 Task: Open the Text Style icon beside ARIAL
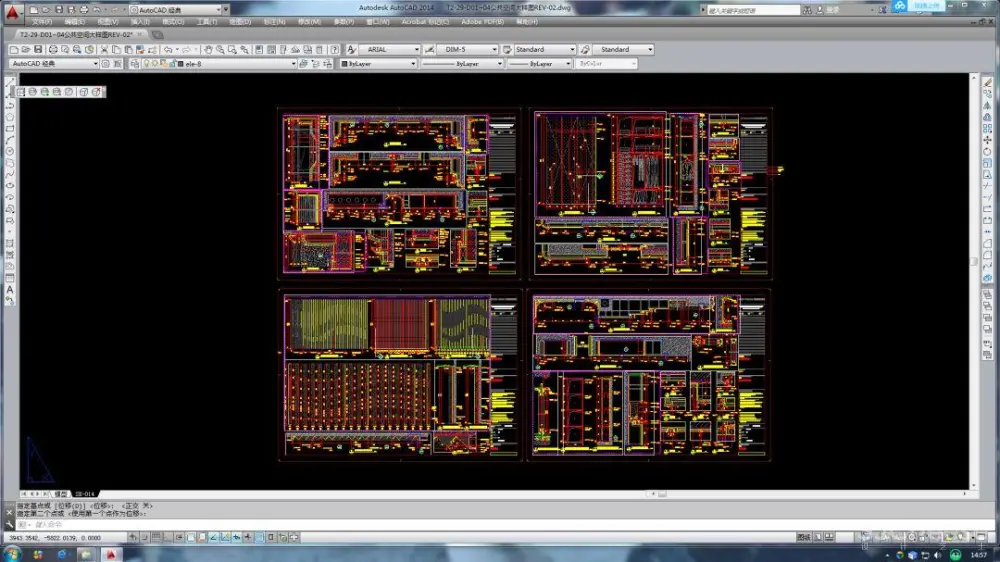pos(352,49)
